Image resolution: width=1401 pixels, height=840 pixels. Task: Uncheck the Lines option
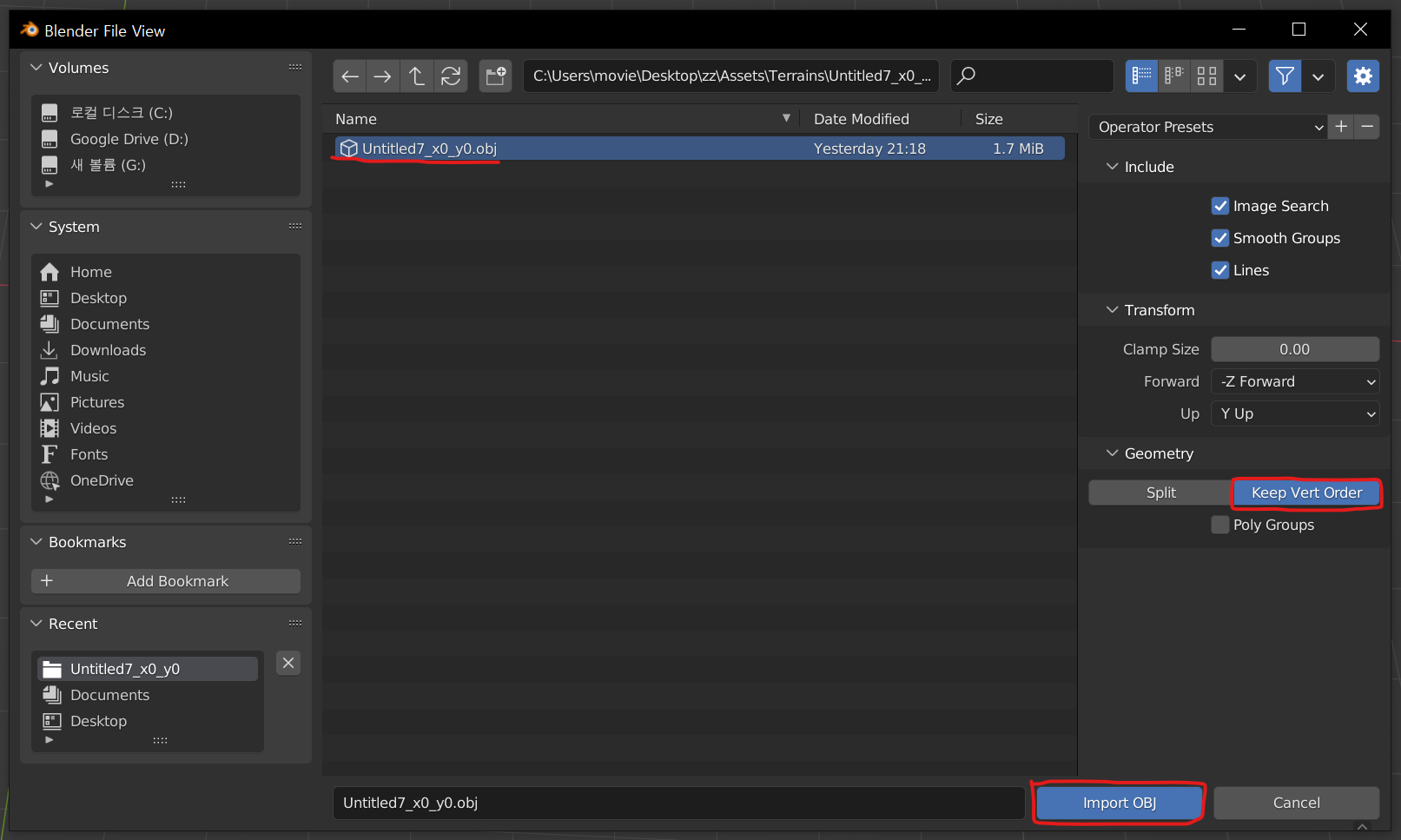point(1220,270)
